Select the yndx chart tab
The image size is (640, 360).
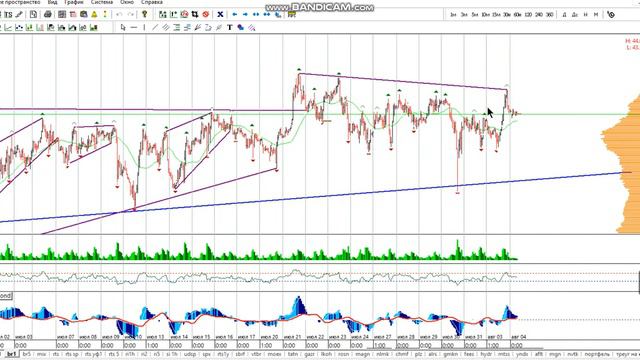(522, 354)
